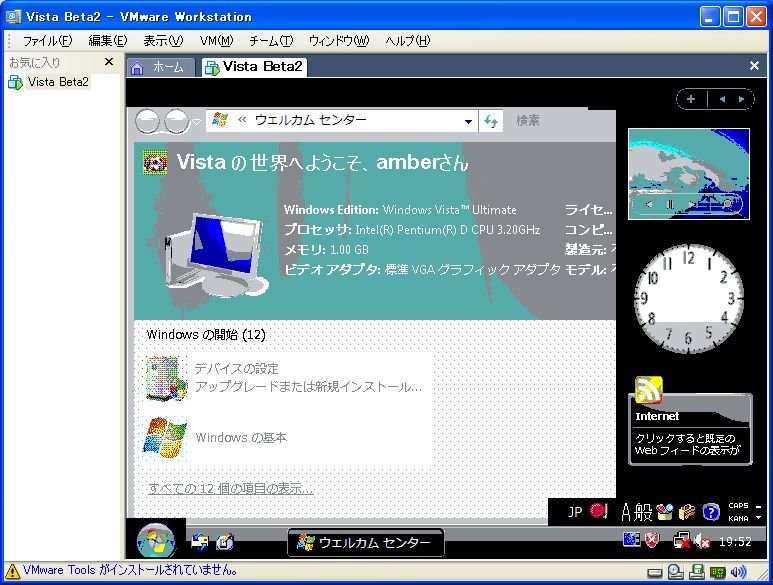
Task: Click the « chevron before ウェルカム センター
Action: 242,120
